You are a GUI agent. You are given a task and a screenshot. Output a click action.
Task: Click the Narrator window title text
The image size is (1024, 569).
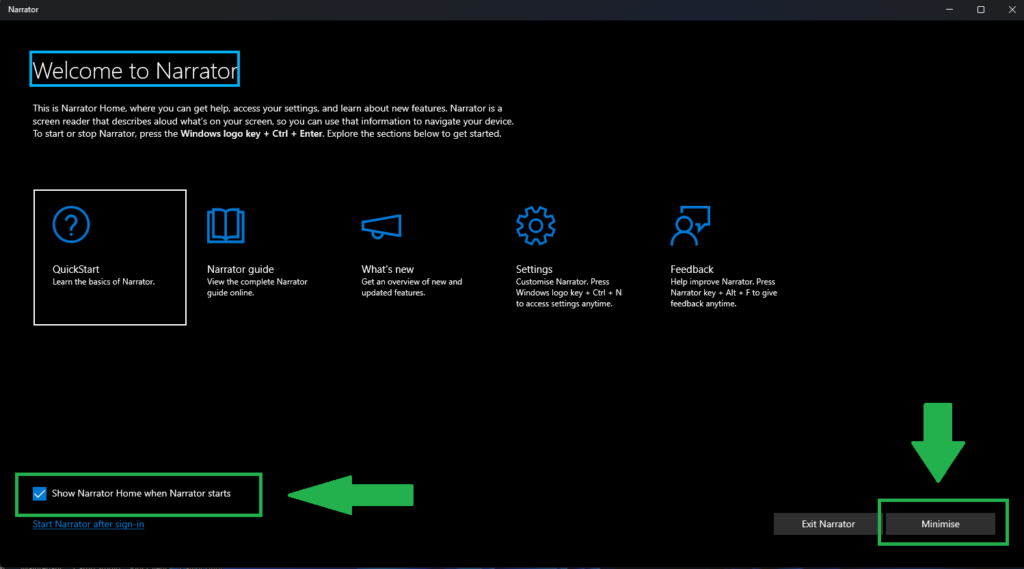tap(24, 10)
